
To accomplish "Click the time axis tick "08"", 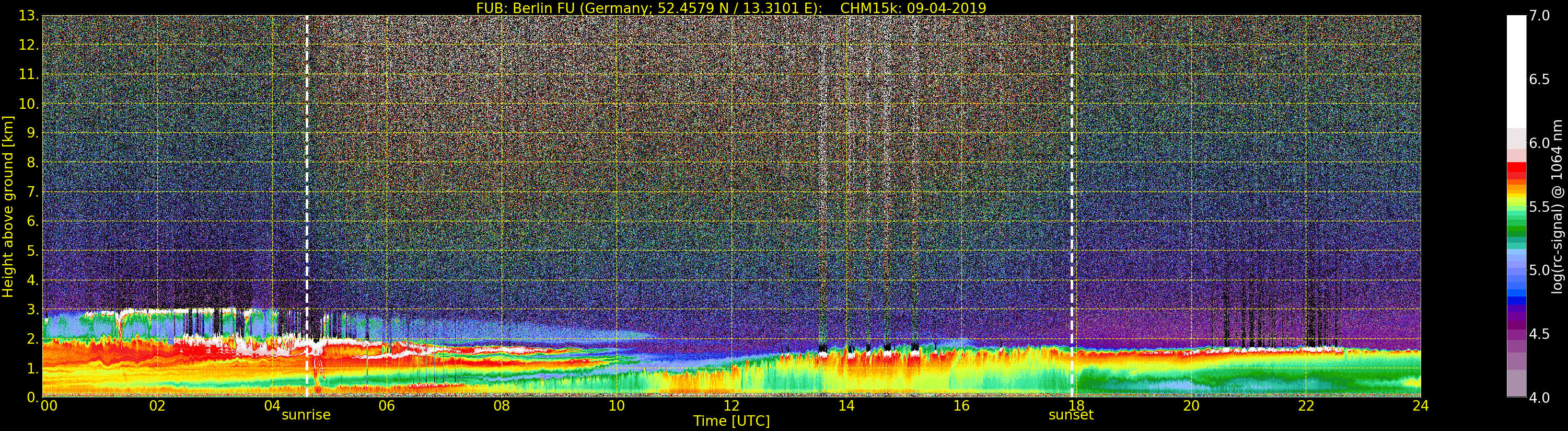I will pyautogui.click(x=502, y=406).
